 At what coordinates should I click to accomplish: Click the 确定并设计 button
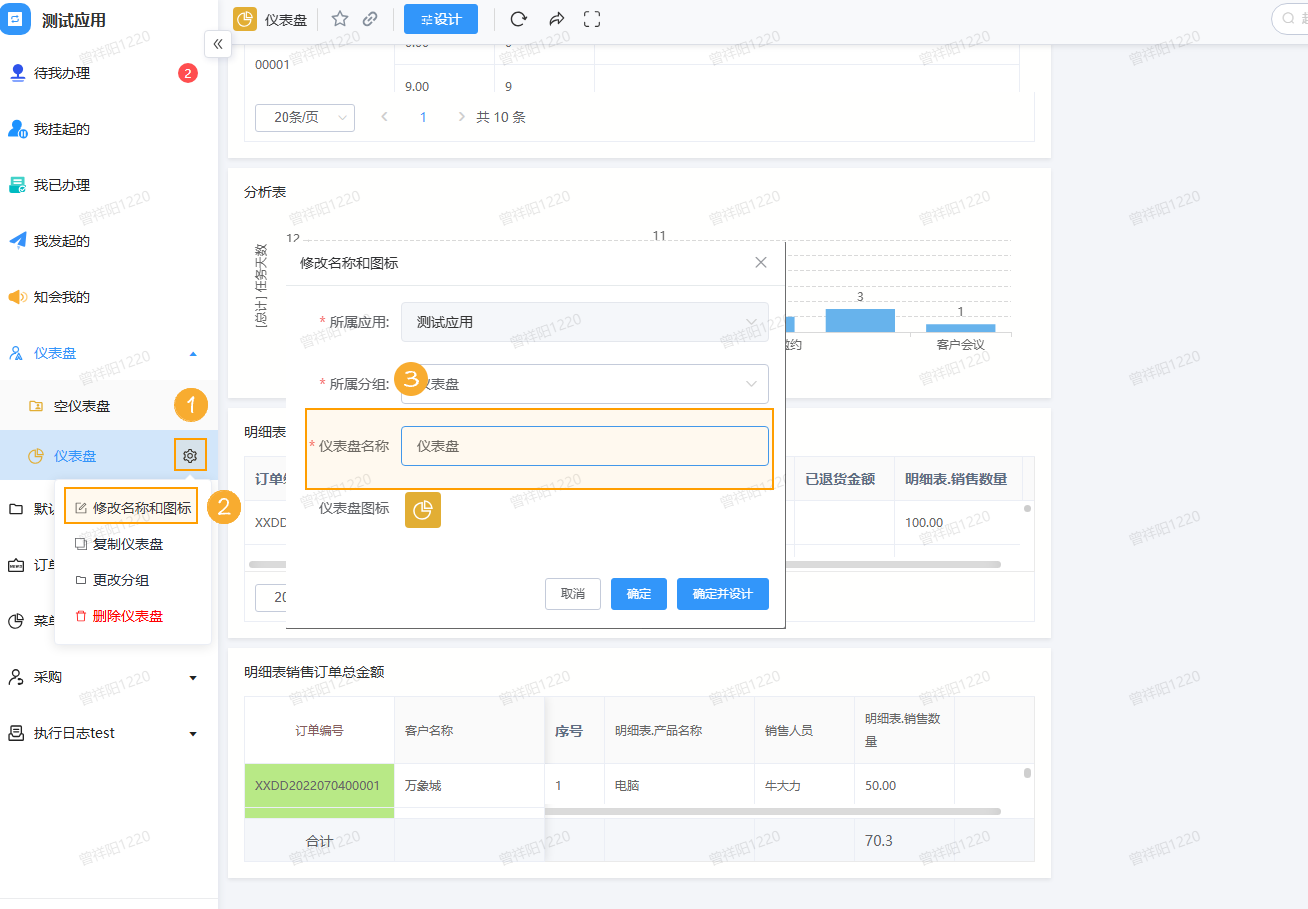(722, 593)
